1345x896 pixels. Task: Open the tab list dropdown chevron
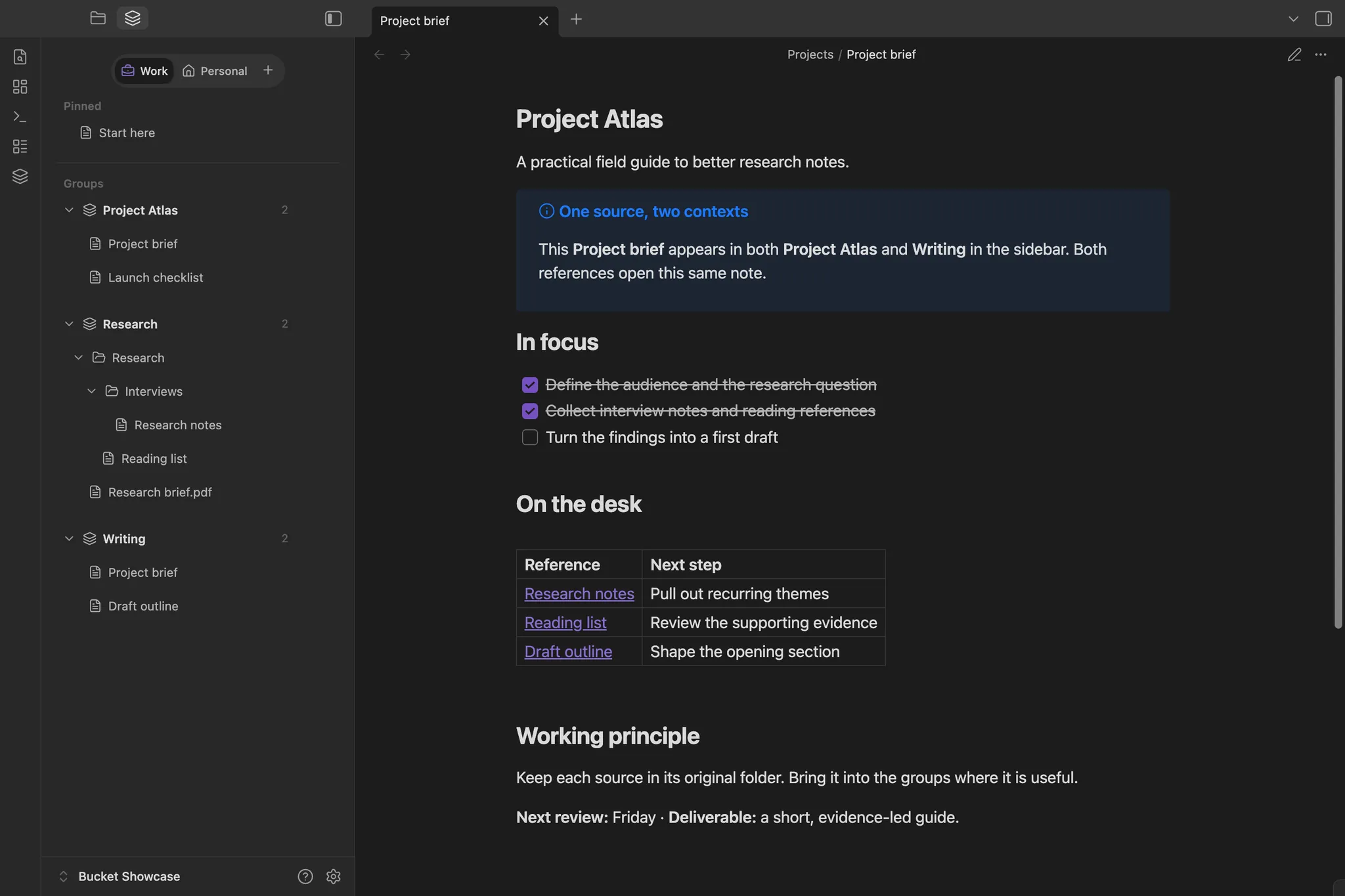1293,19
